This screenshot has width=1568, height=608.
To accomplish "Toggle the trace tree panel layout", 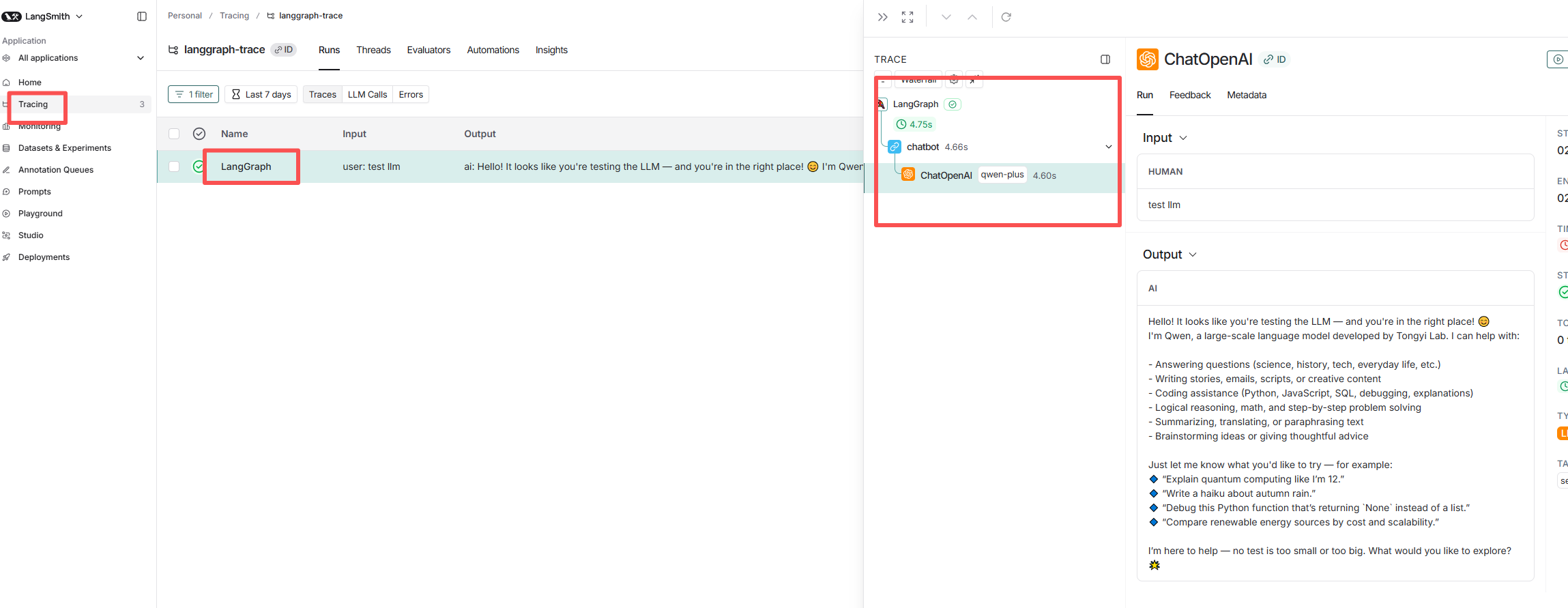I will pyautogui.click(x=1105, y=59).
